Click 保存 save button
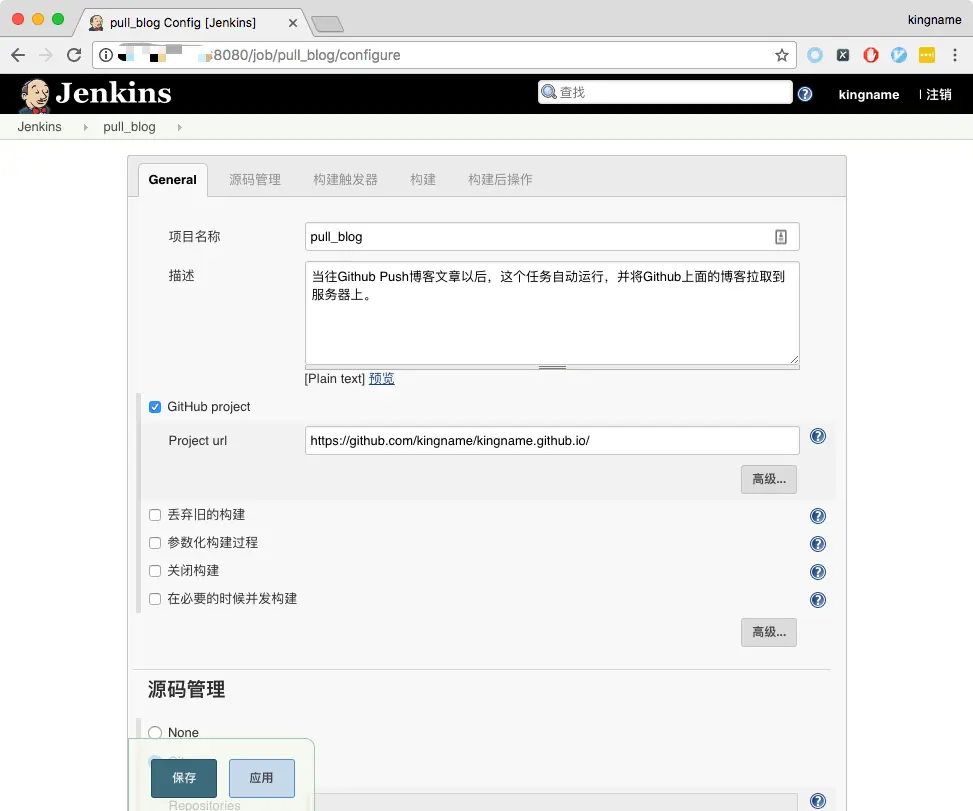 [x=184, y=778]
